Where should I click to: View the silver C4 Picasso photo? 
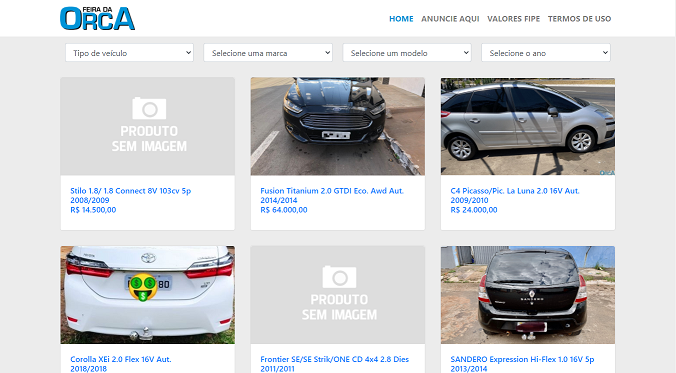(x=528, y=126)
